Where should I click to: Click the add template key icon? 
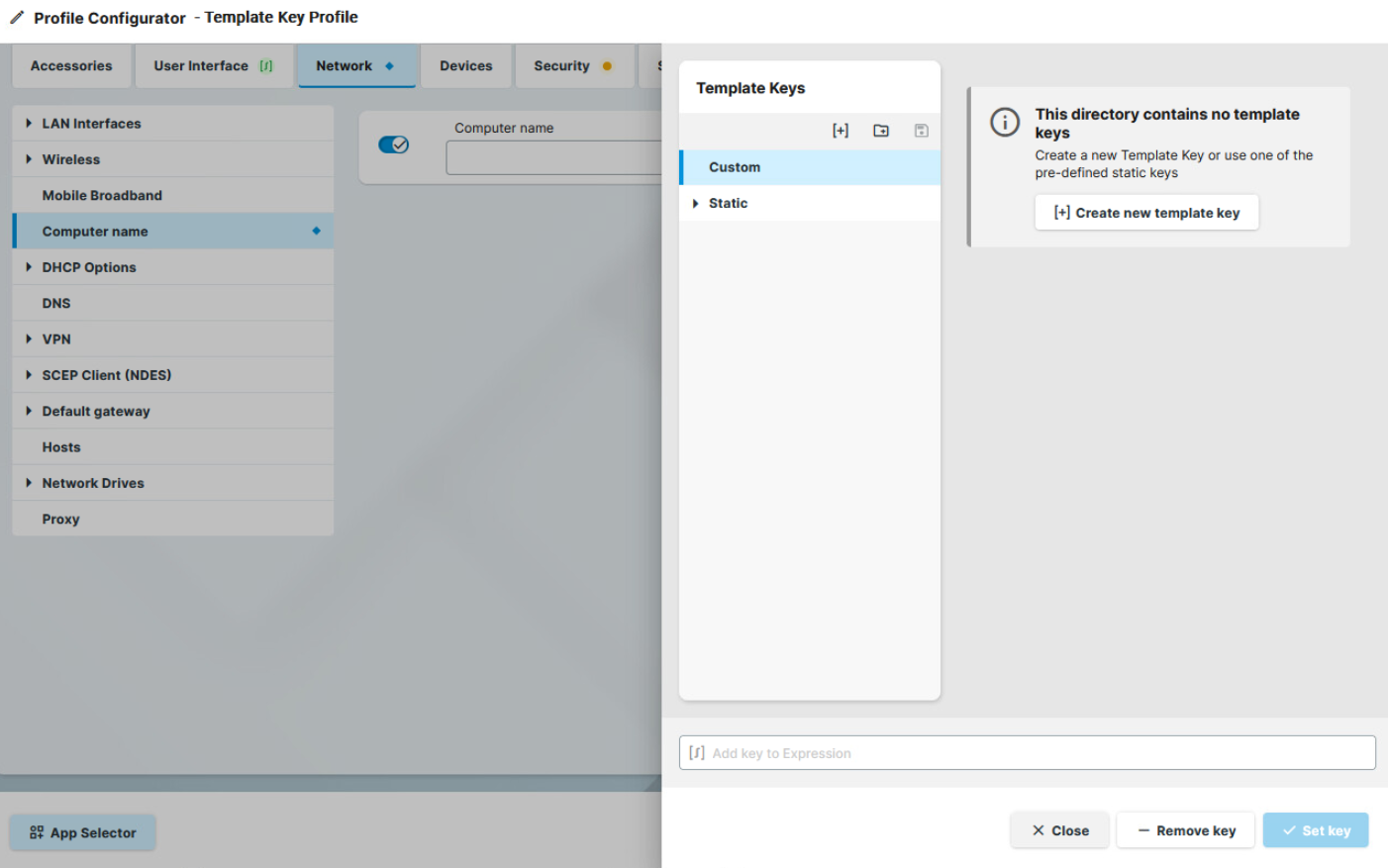[840, 131]
